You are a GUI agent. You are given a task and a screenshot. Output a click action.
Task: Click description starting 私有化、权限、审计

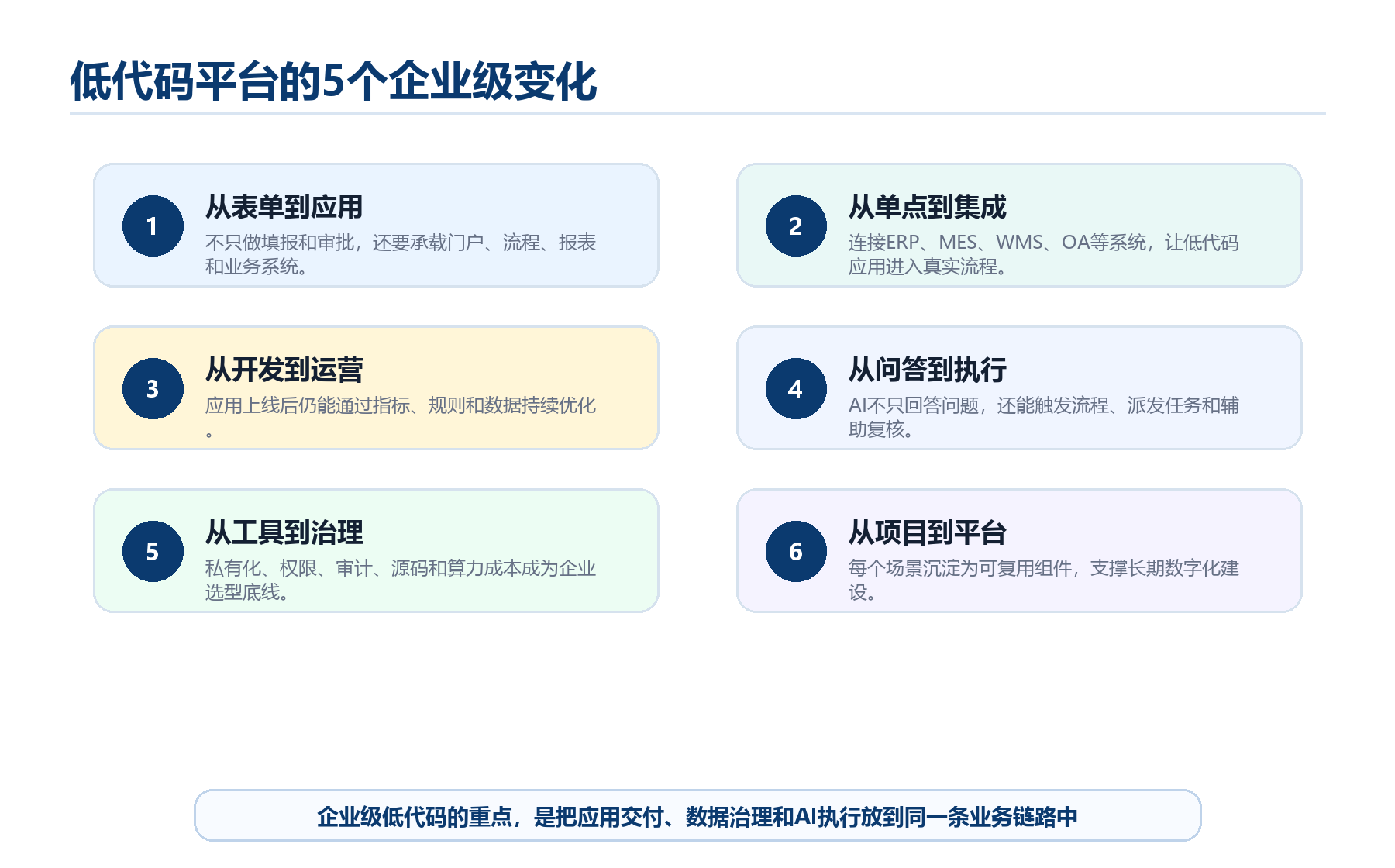[x=401, y=580]
